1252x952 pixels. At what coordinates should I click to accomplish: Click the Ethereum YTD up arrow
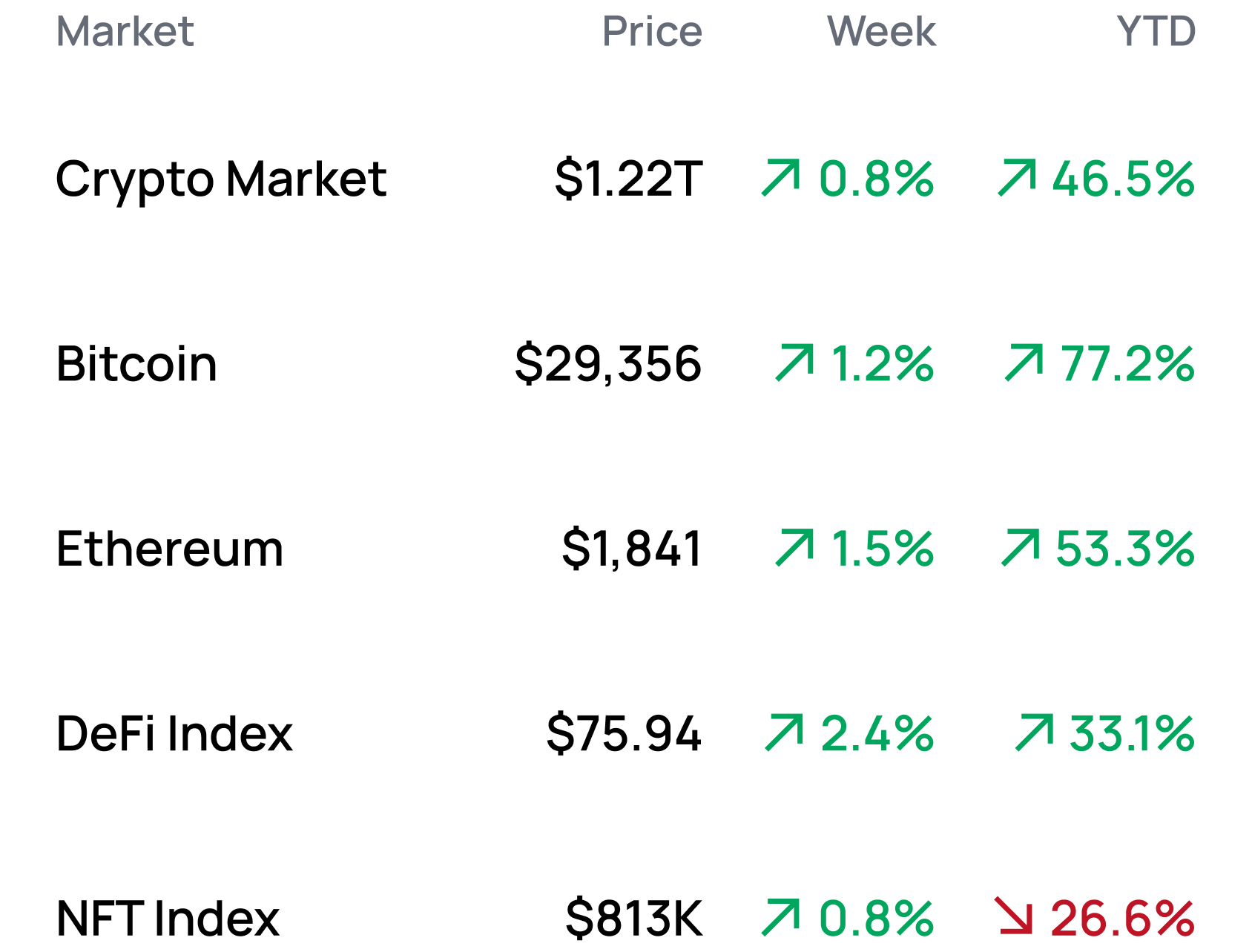1021,548
